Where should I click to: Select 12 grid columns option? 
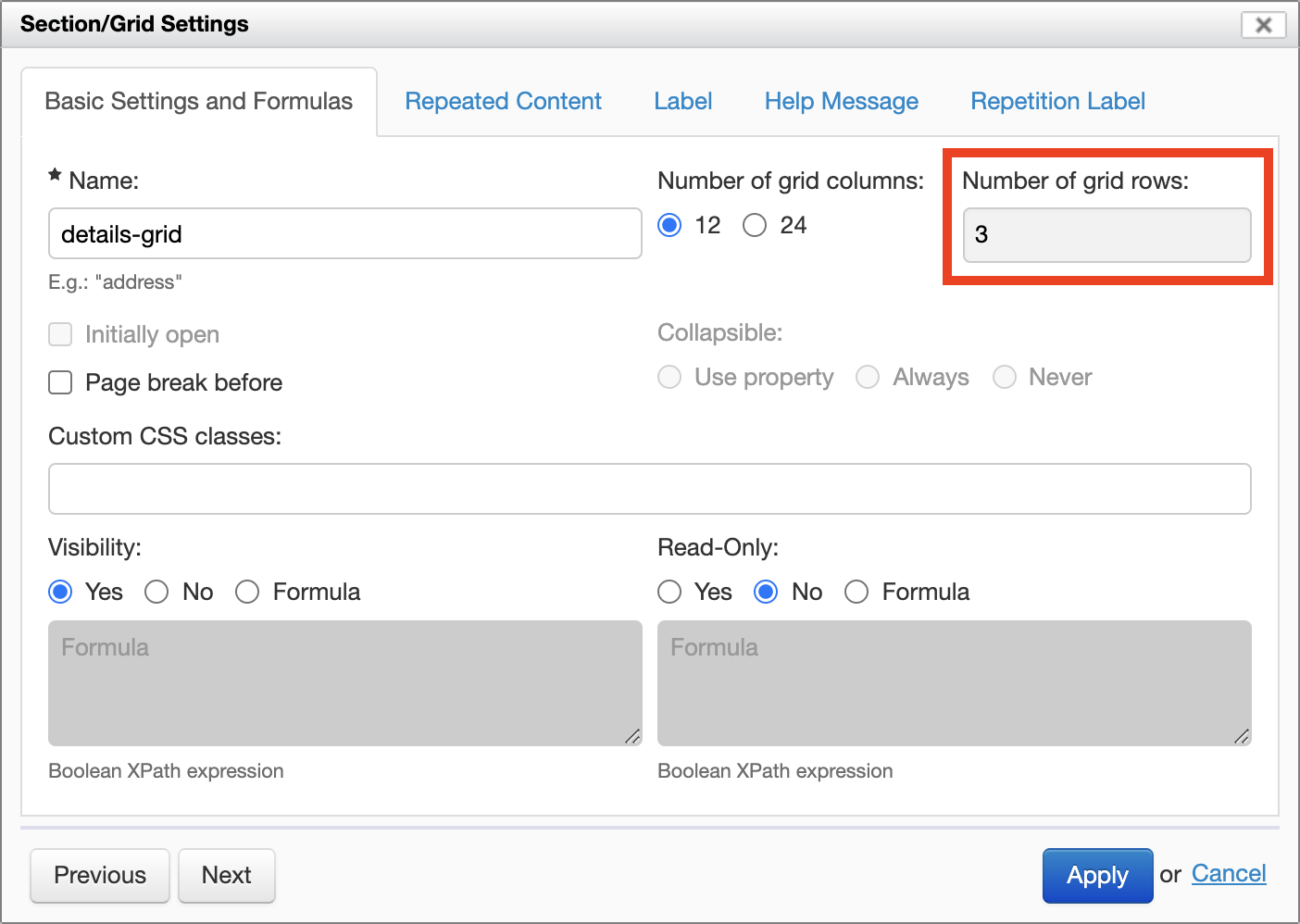coord(669,225)
